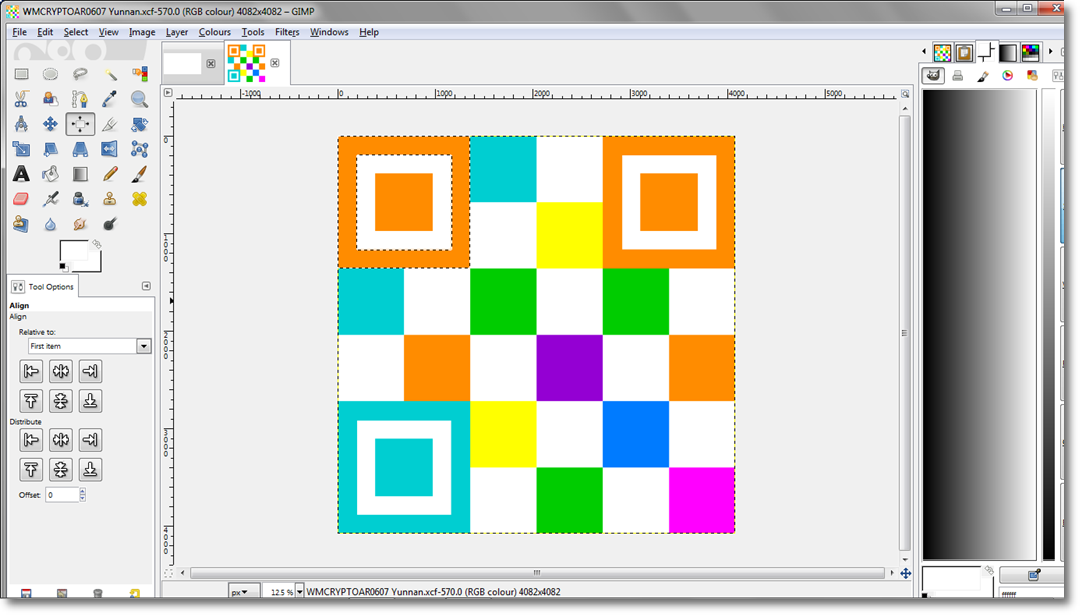This screenshot has height=615, width=1080.
Task: Open the px unit dropdown in status bar
Action: pos(243,592)
